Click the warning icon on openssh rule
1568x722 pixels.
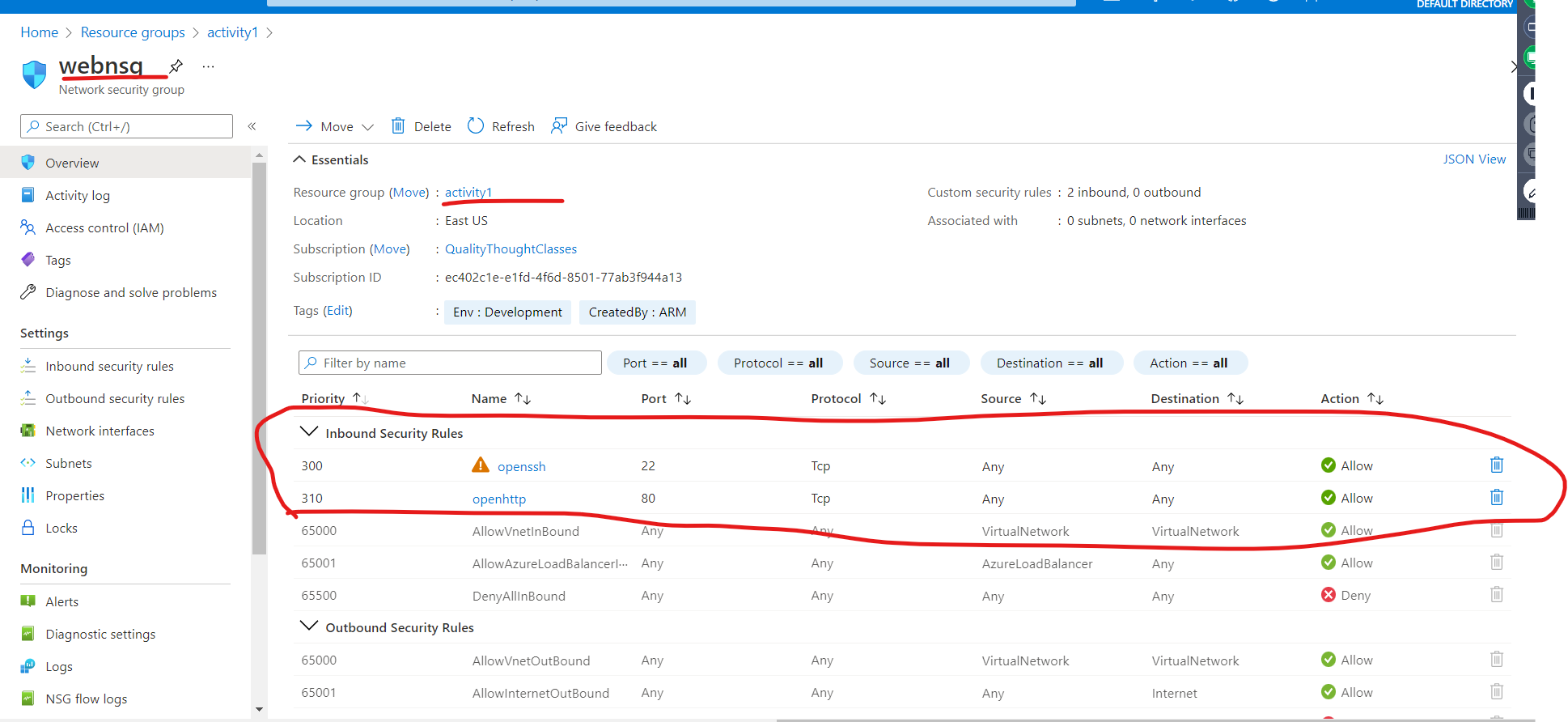click(481, 465)
